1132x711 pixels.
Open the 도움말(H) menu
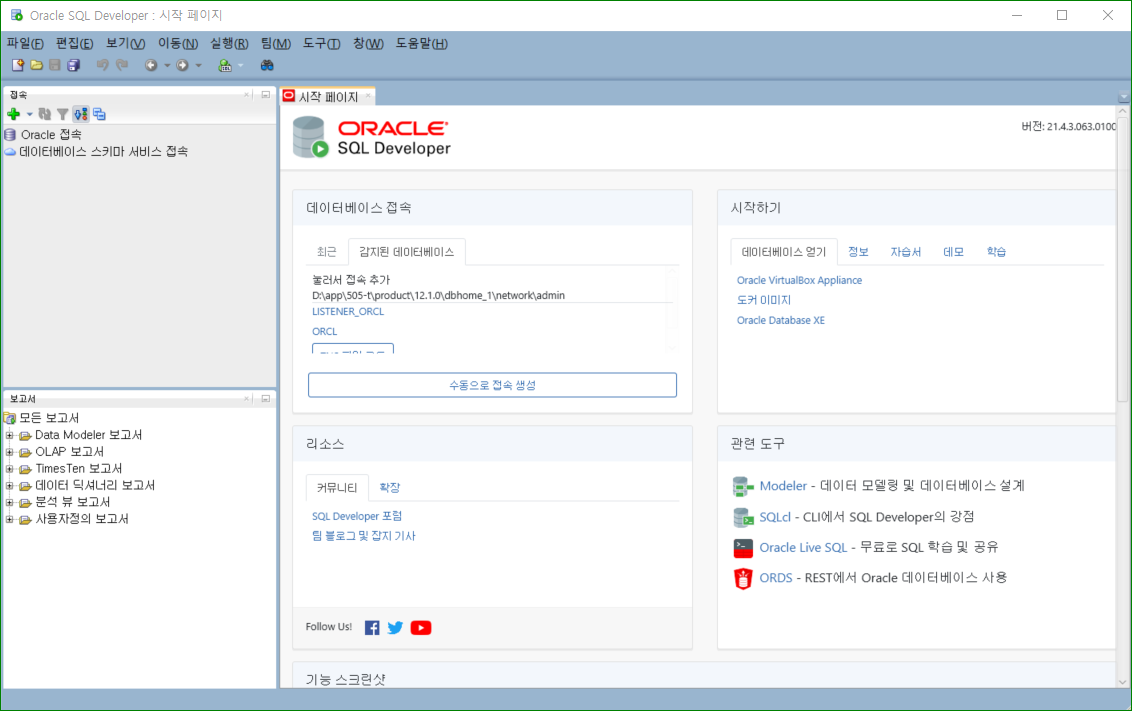tap(422, 43)
